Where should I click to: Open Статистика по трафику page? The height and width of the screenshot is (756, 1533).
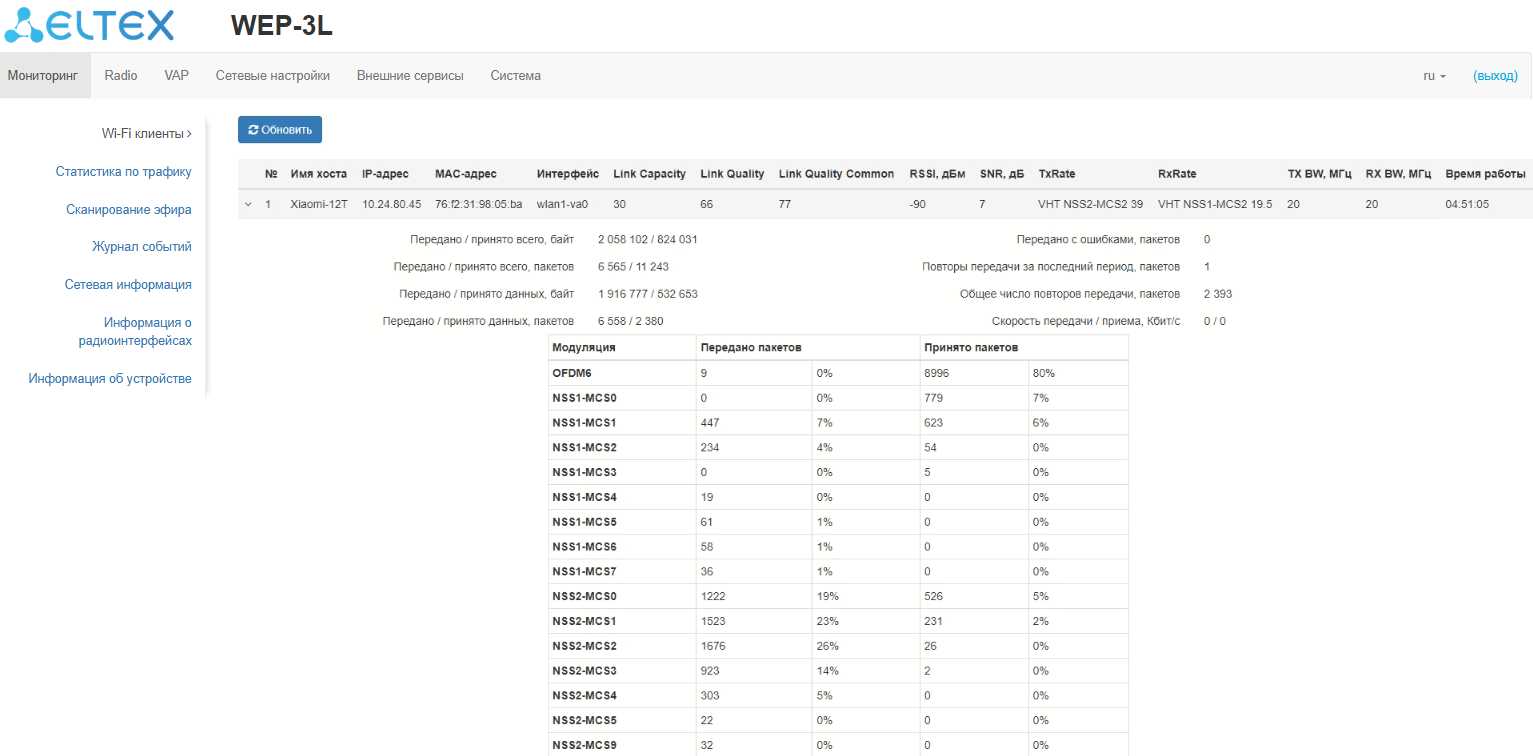point(123,171)
